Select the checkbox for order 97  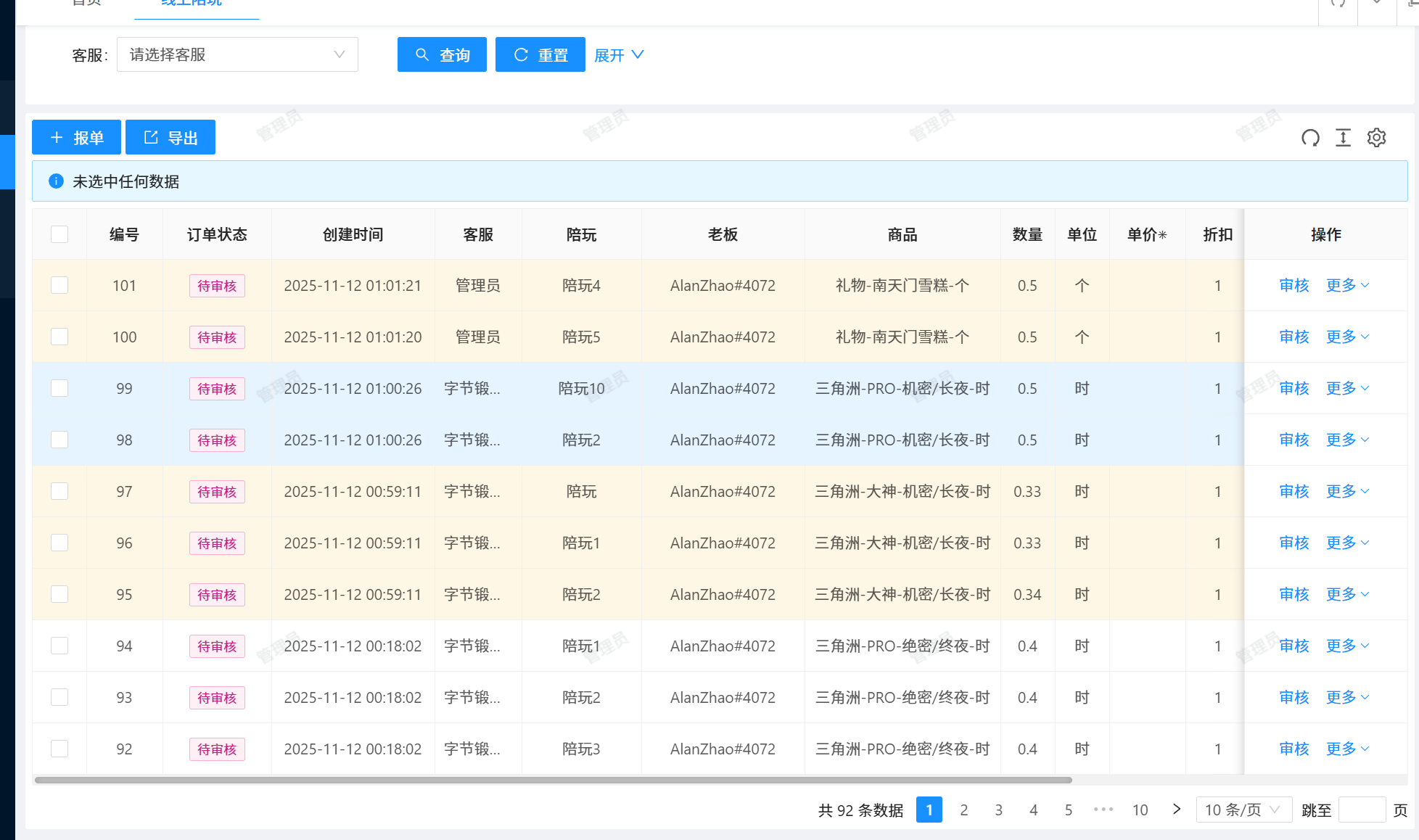coord(59,491)
